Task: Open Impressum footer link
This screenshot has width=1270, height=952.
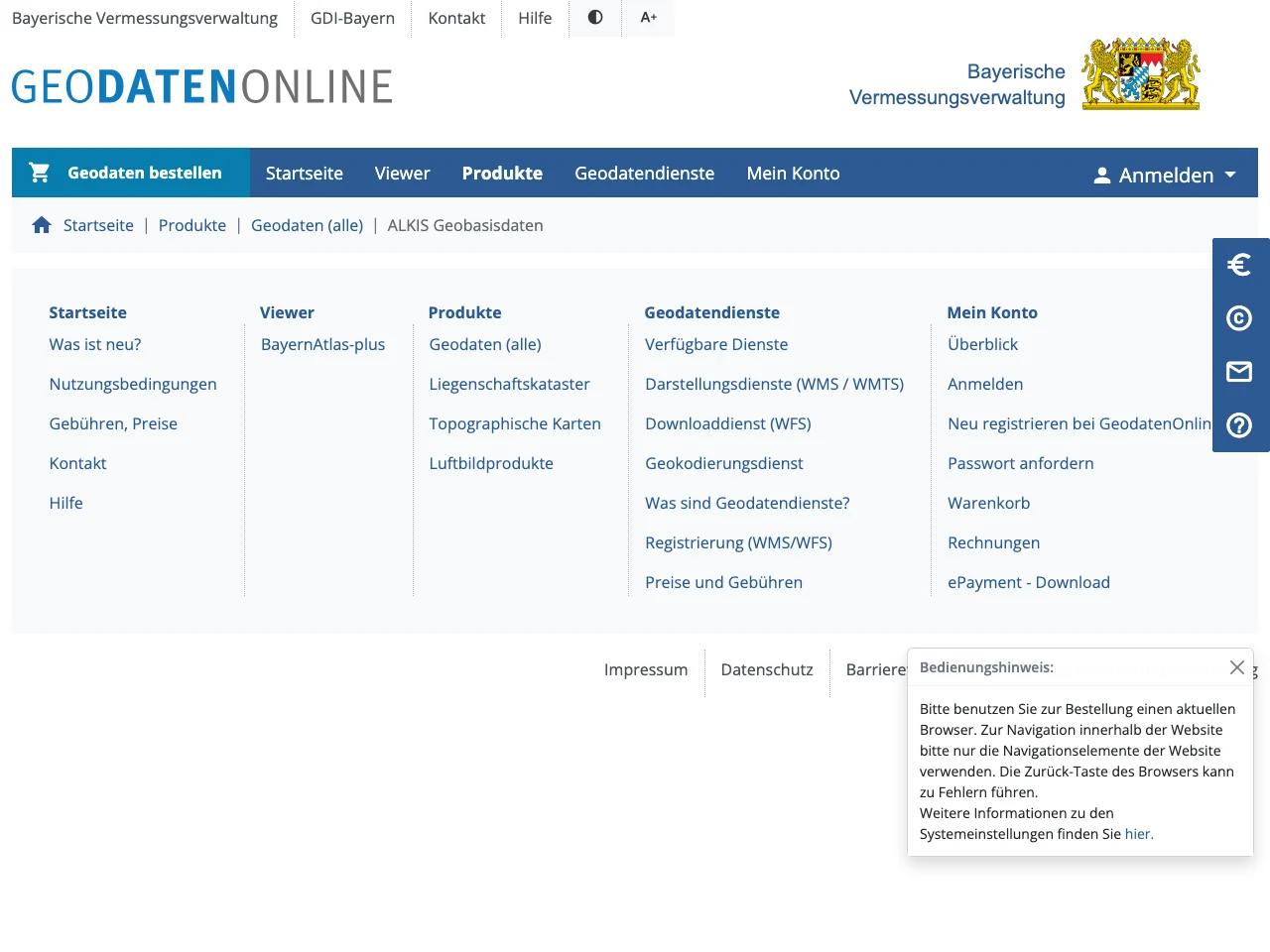Action: (646, 669)
